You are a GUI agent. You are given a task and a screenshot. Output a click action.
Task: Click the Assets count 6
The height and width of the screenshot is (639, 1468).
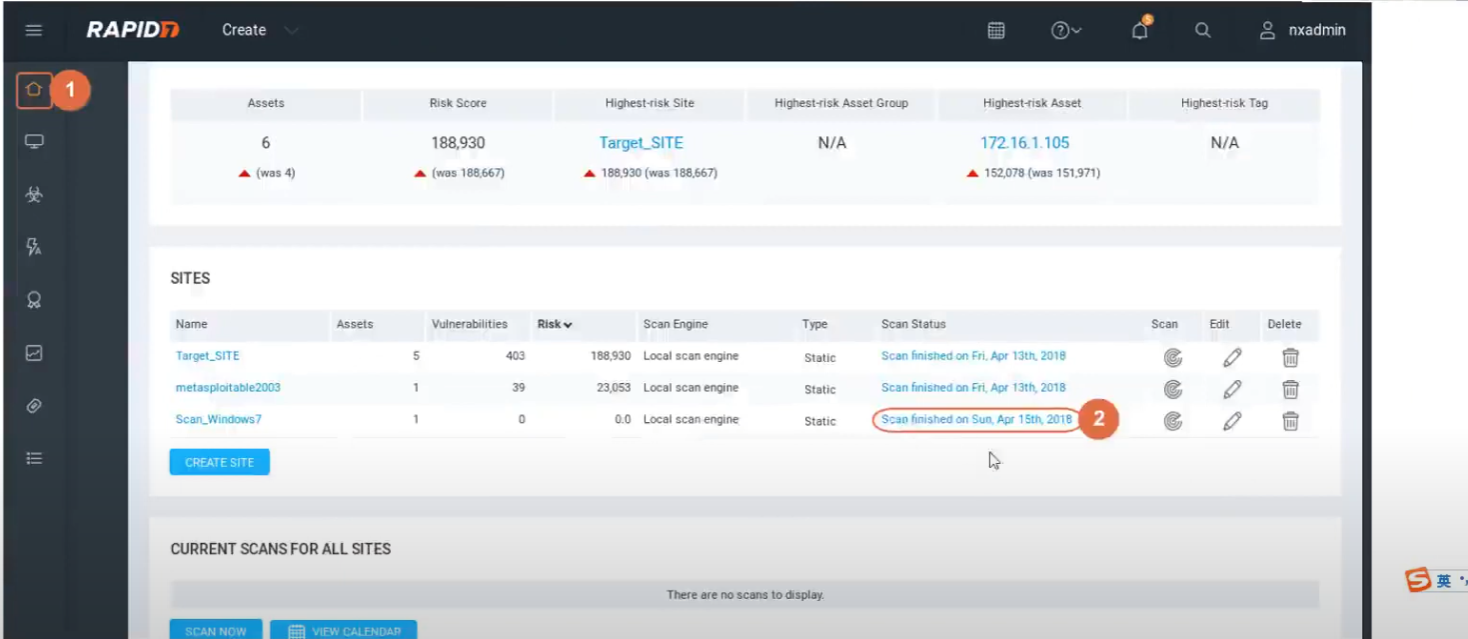pyautogui.click(x=266, y=143)
